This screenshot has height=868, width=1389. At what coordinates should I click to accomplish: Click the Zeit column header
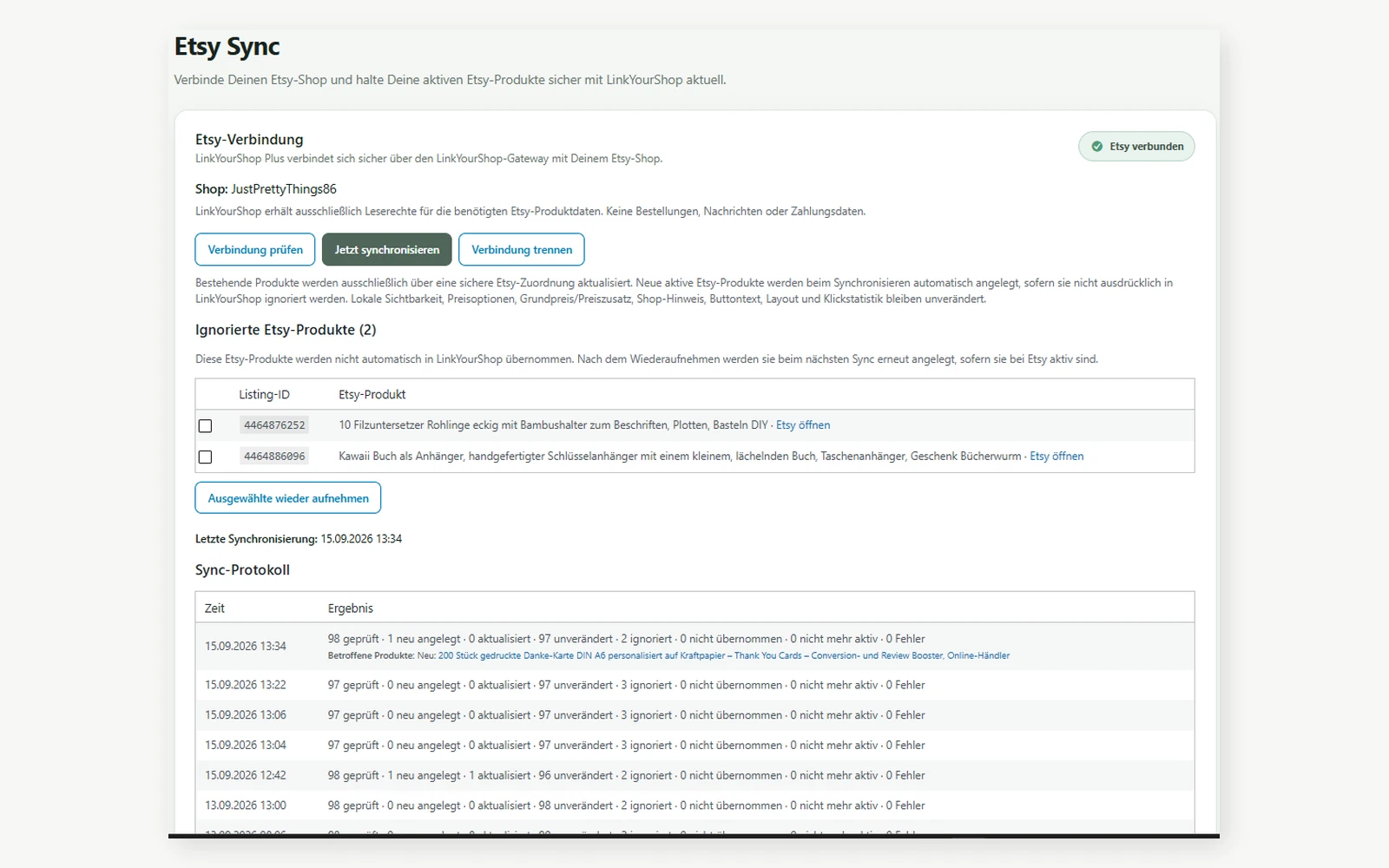pos(214,608)
